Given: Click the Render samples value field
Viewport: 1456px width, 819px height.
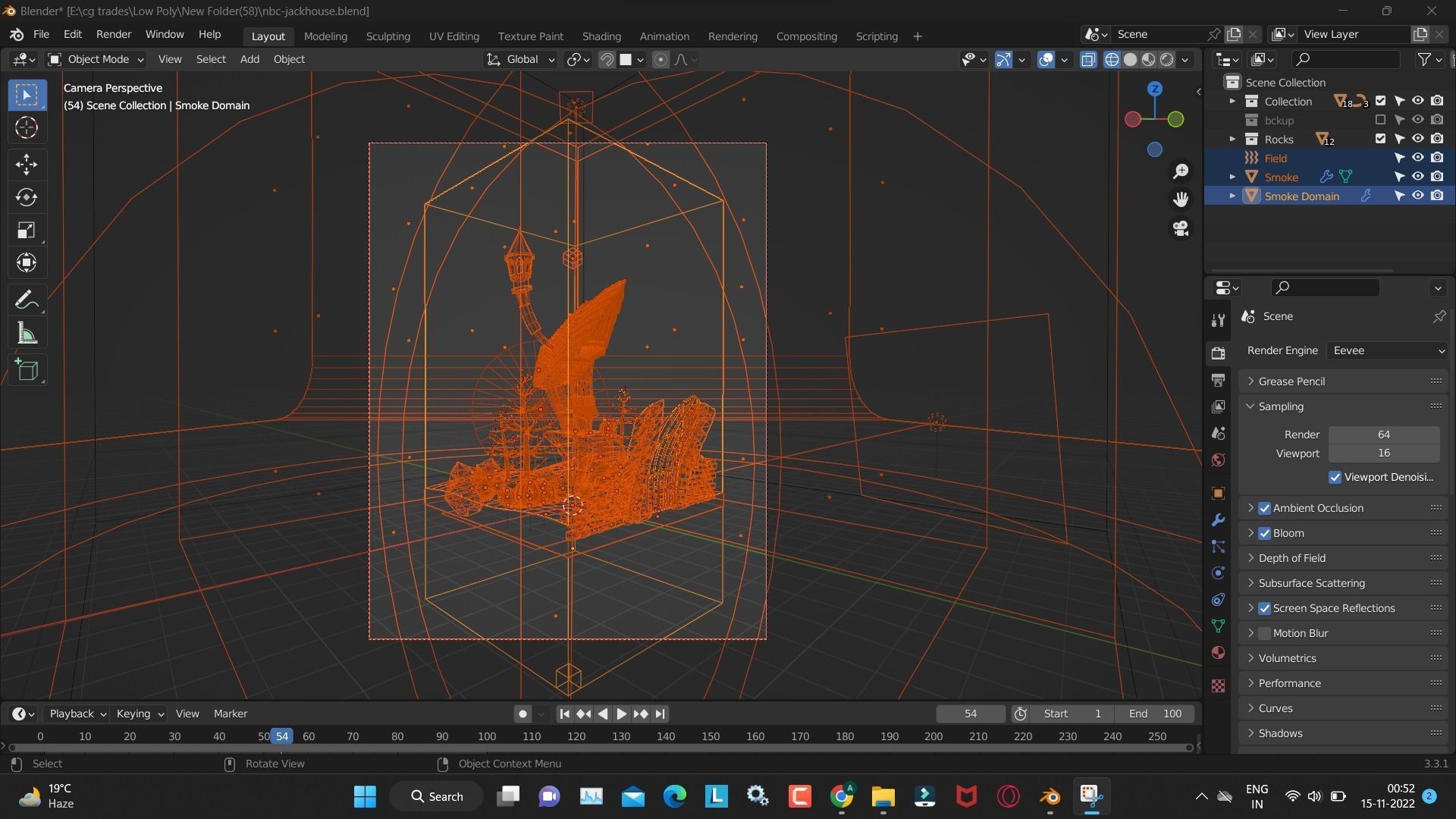Looking at the screenshot, I should (x=1383, y=435).
